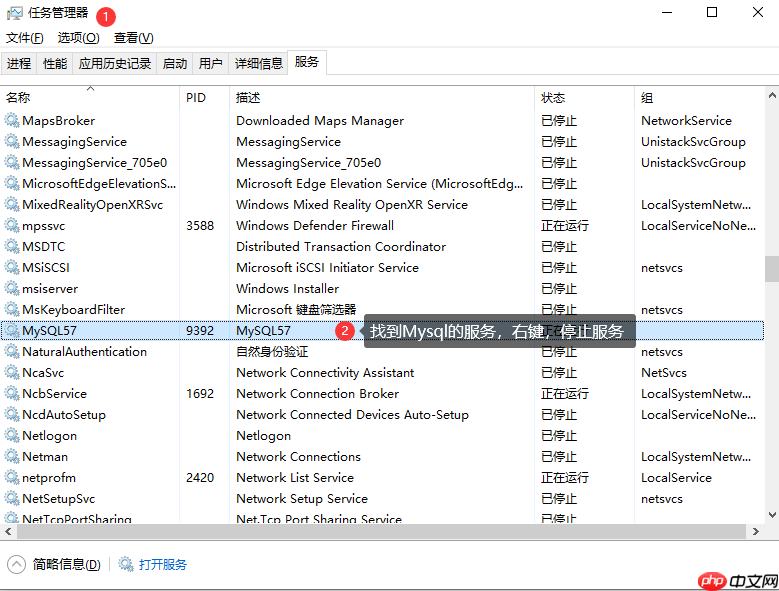Click the gear icon next to 打开服务
This screenshot has width=779, height=591.
[x=126, y=564]
